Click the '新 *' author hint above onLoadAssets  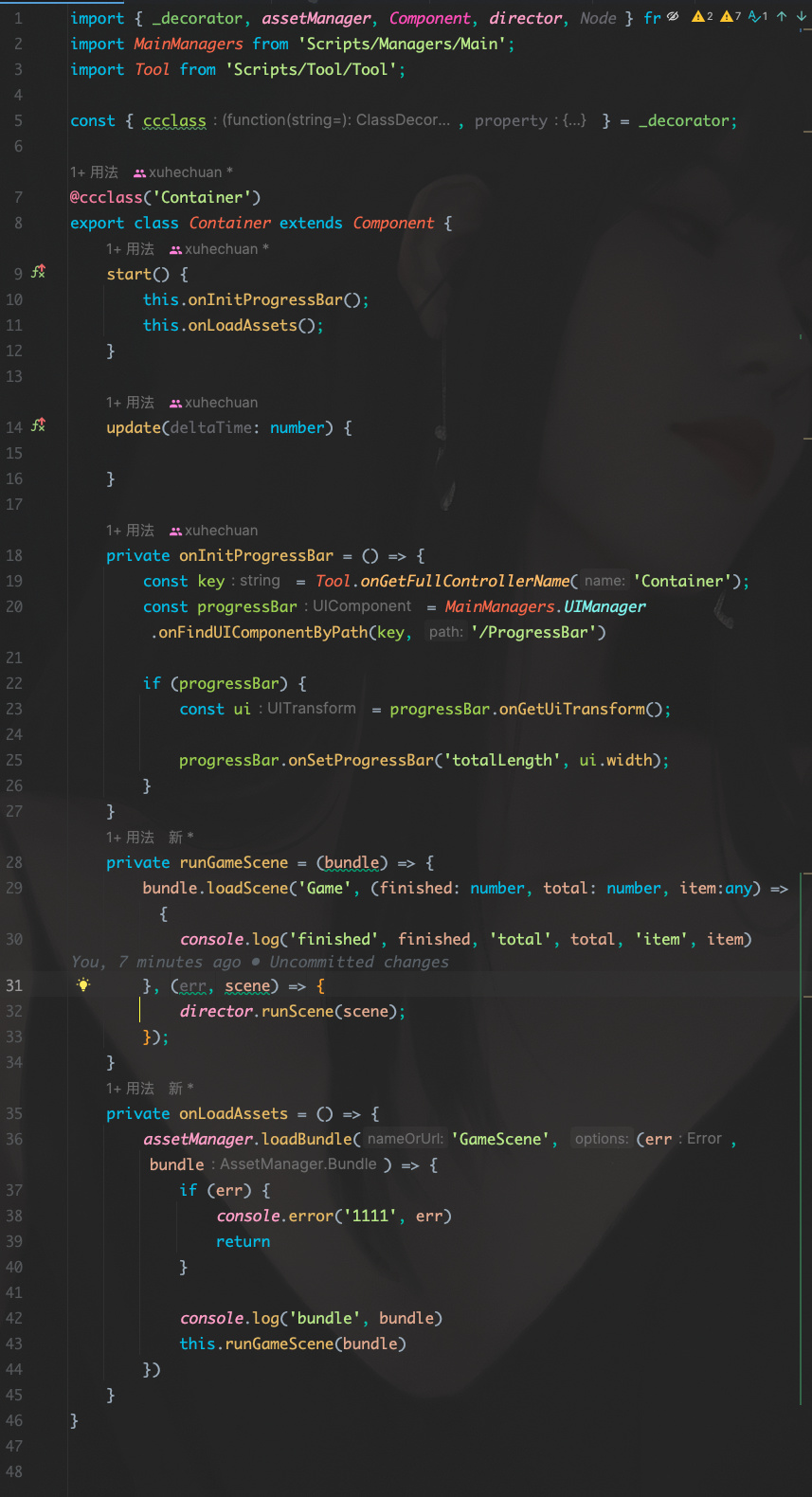click(x=181, y=1089)
